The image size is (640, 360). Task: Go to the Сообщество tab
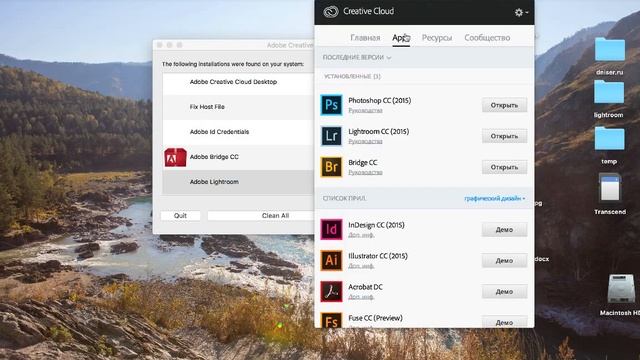487,38
